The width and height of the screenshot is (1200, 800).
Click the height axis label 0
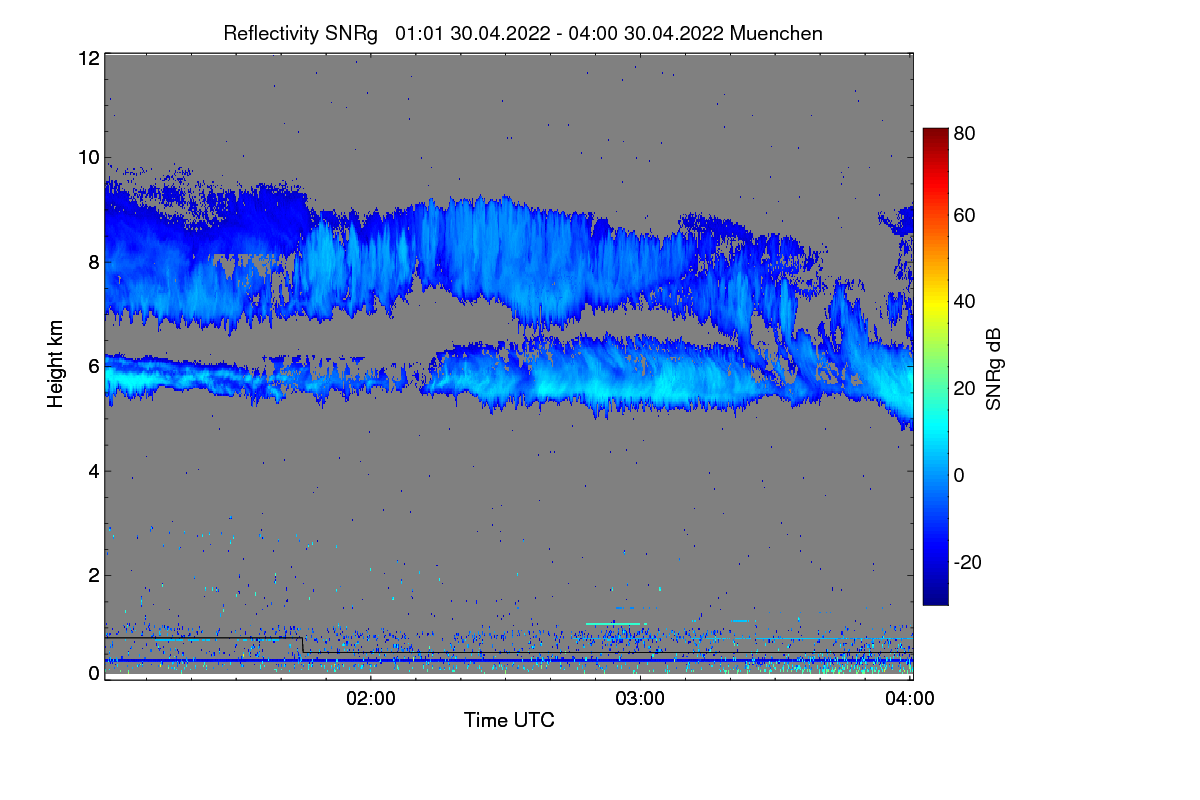click(x=93, y=673)
